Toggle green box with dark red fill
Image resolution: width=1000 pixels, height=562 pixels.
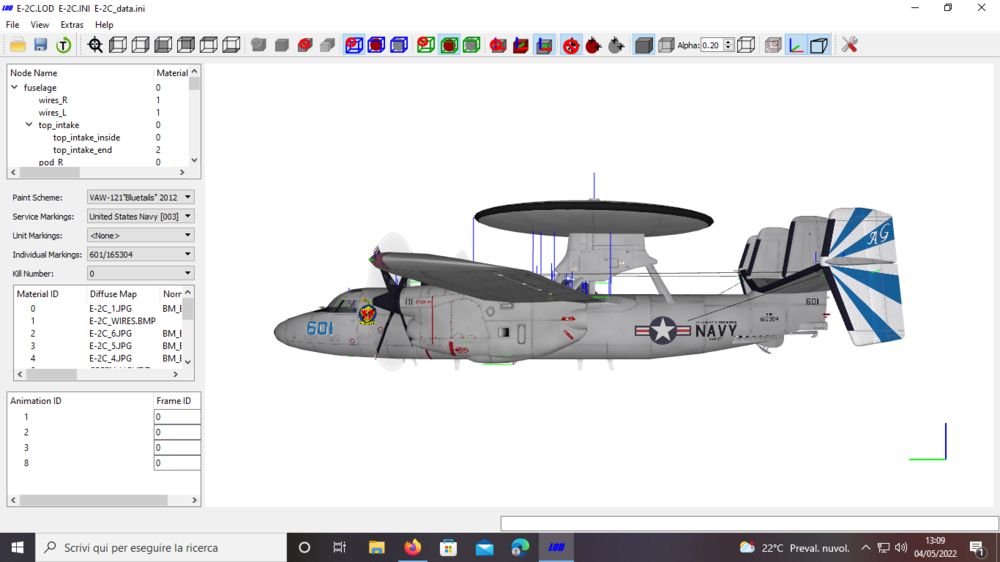(x=449, y=45)
